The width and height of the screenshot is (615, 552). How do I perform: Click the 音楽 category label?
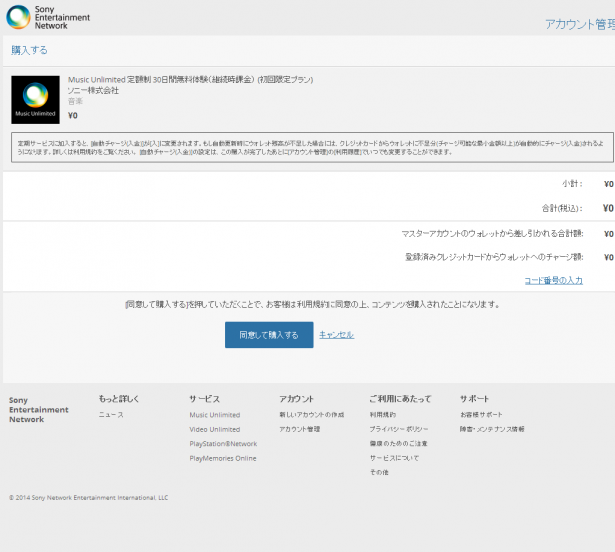click(75, 101)
